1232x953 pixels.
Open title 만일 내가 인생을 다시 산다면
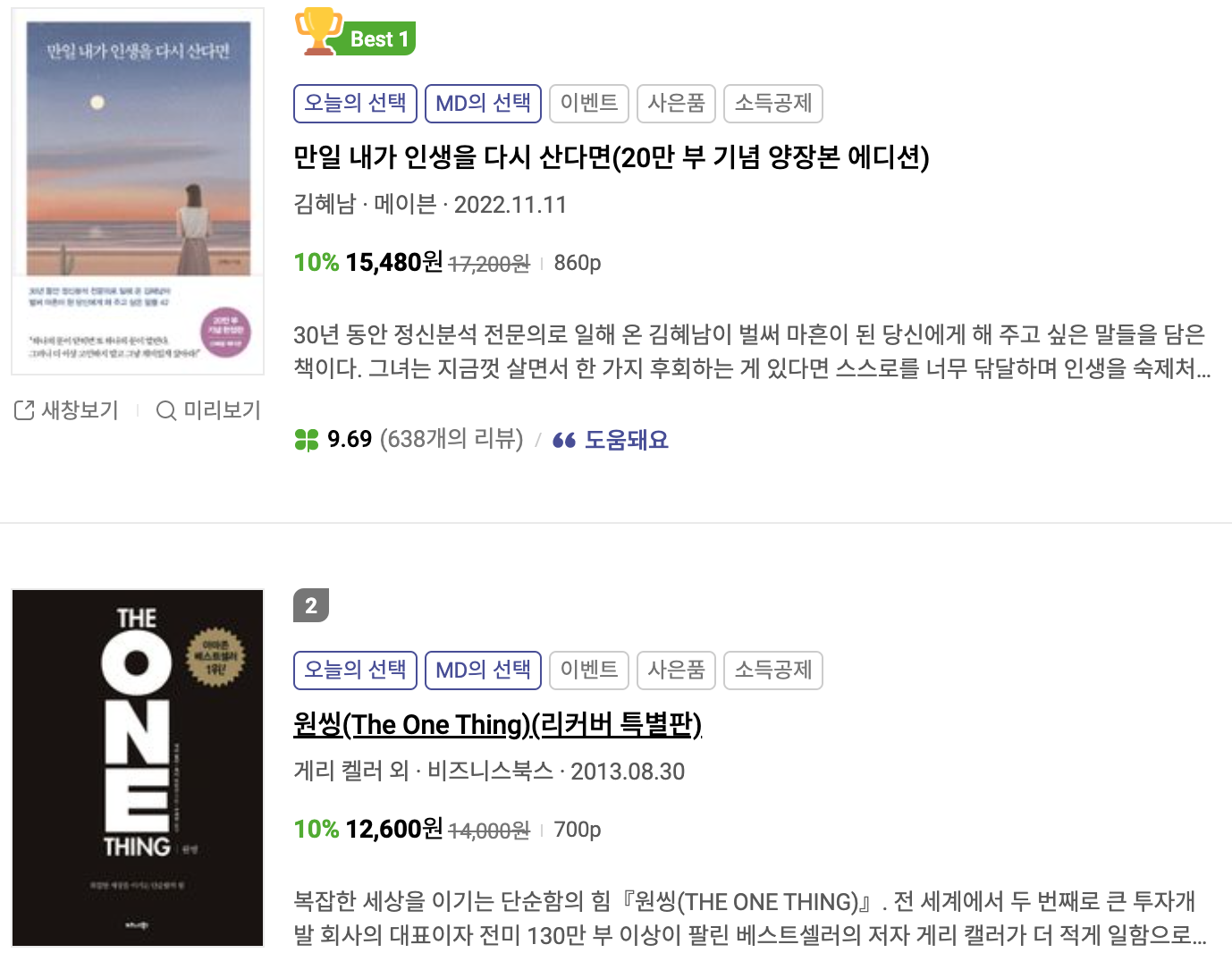coord(612,157)
